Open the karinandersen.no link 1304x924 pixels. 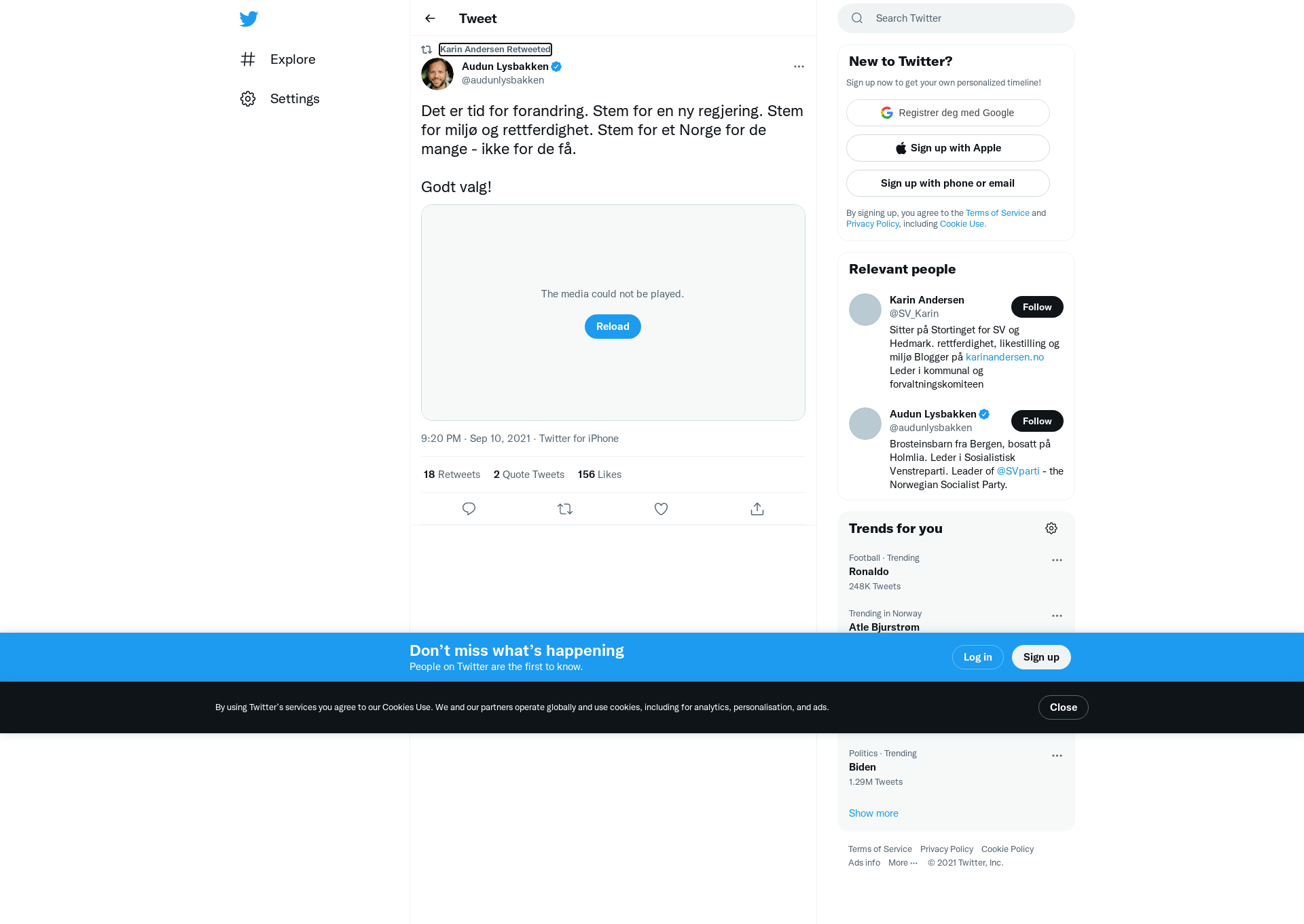pyautogui.click(x=1004, y=357)
